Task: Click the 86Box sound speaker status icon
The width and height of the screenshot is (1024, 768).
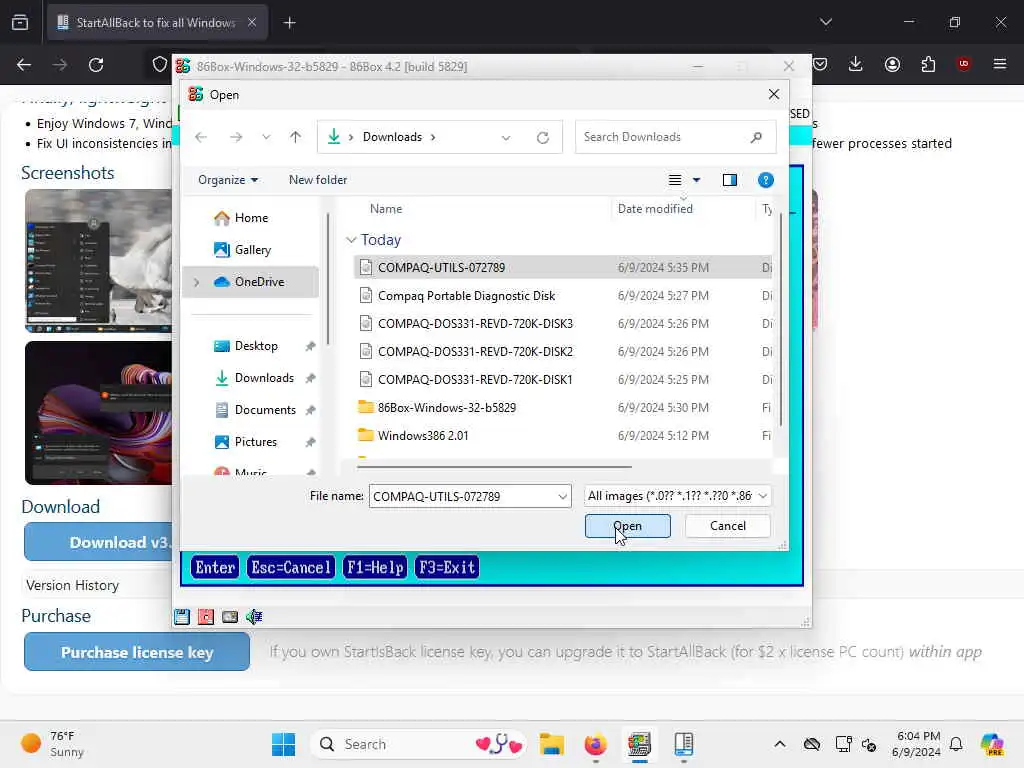Action: click(254, 616)
